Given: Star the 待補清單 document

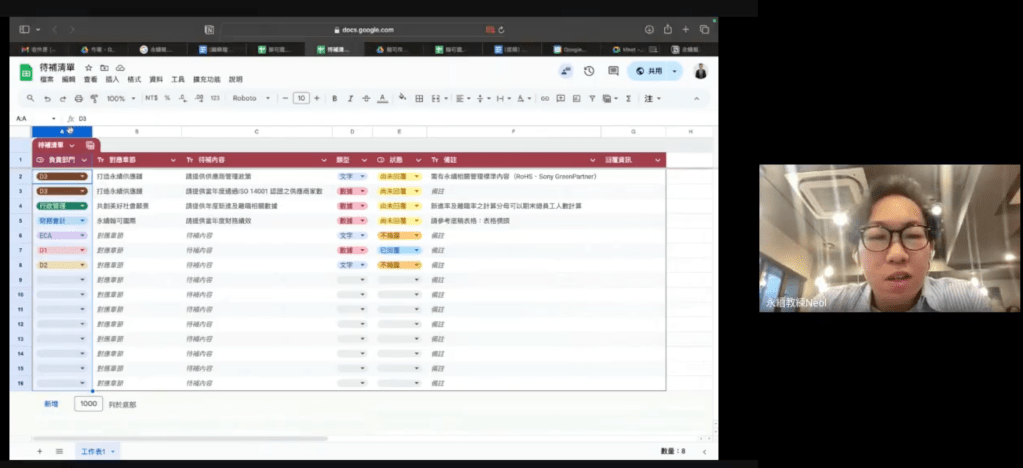Looking at the screenshot, I should [89, 67].
